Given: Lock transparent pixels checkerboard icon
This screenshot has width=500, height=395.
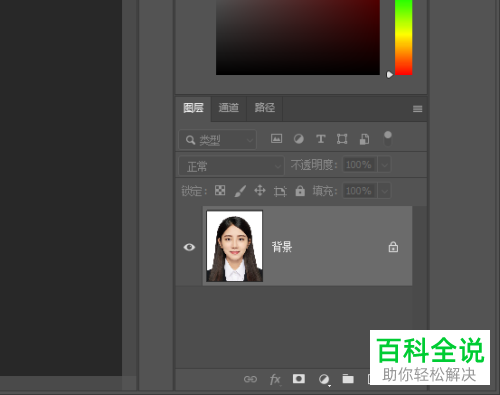Looking at the screenshot, I should (220, 190).
